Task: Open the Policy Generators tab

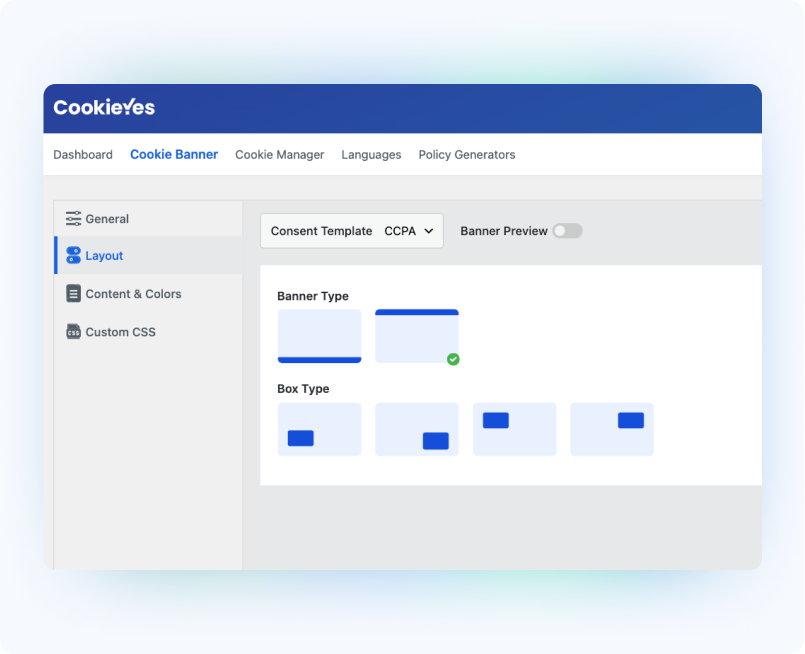Action: 467,155
